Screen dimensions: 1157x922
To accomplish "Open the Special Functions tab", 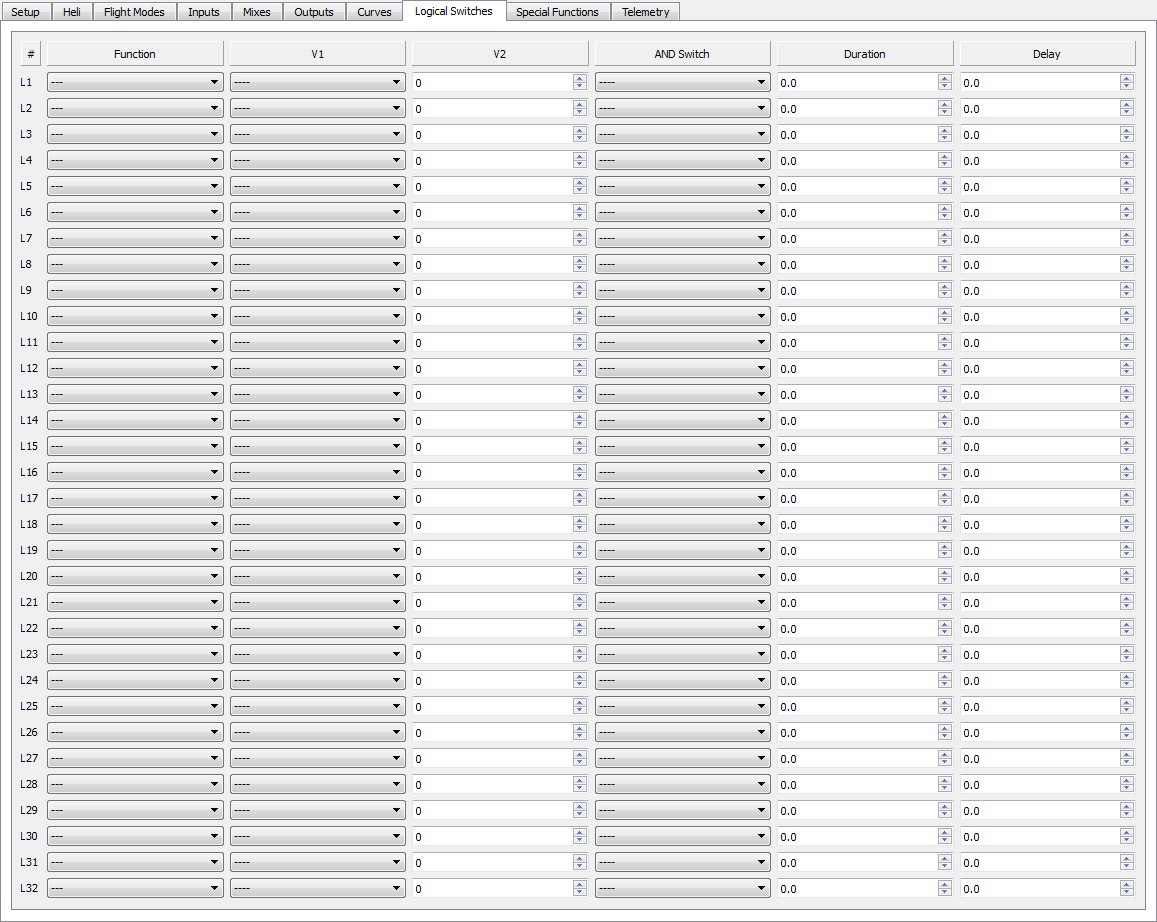I will (x=557, y=12).
